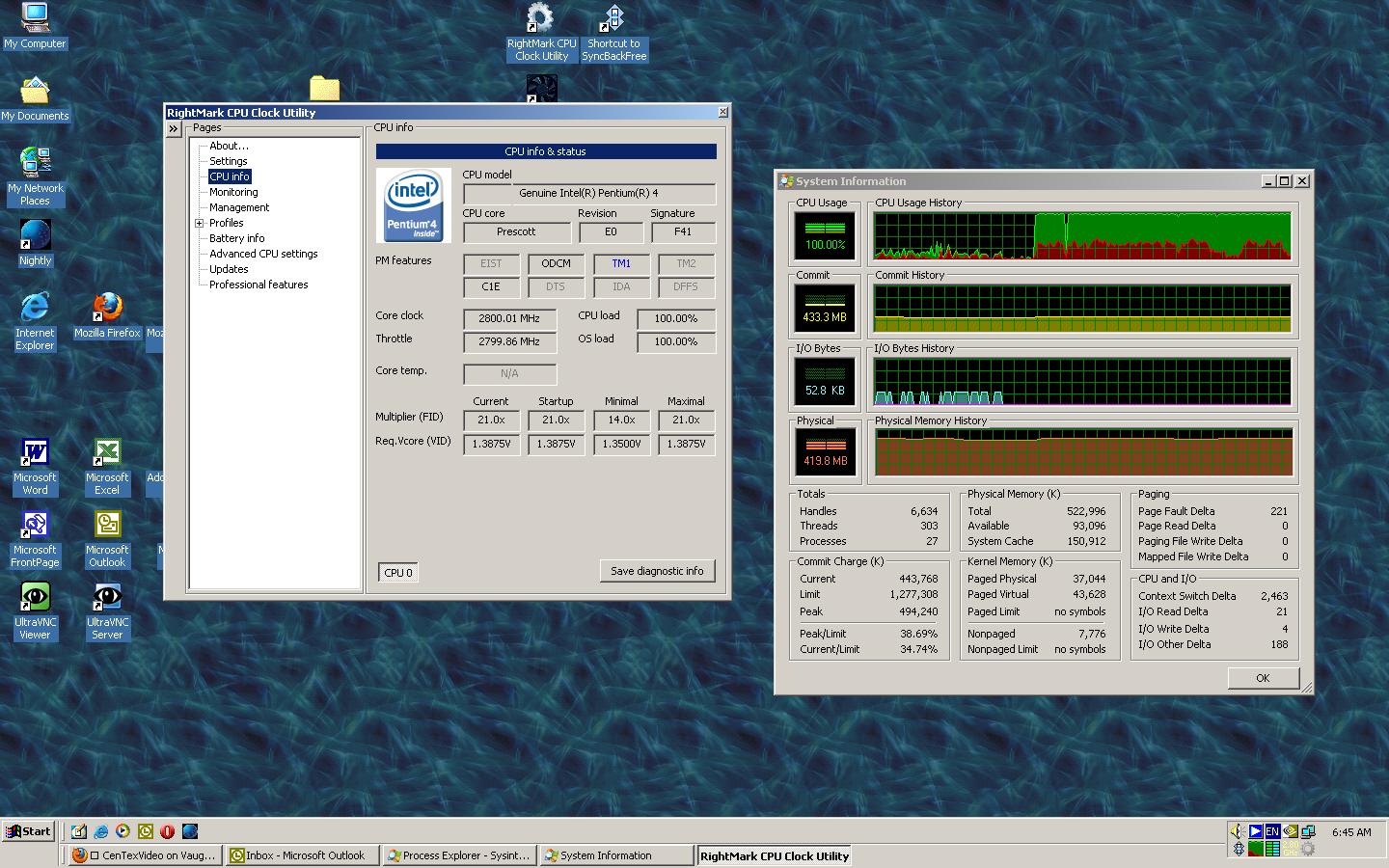Image resolution: width=1389 pixels, height=868 pixels.
Task: Click the network computers tray icon
Action: point(1308,831)
